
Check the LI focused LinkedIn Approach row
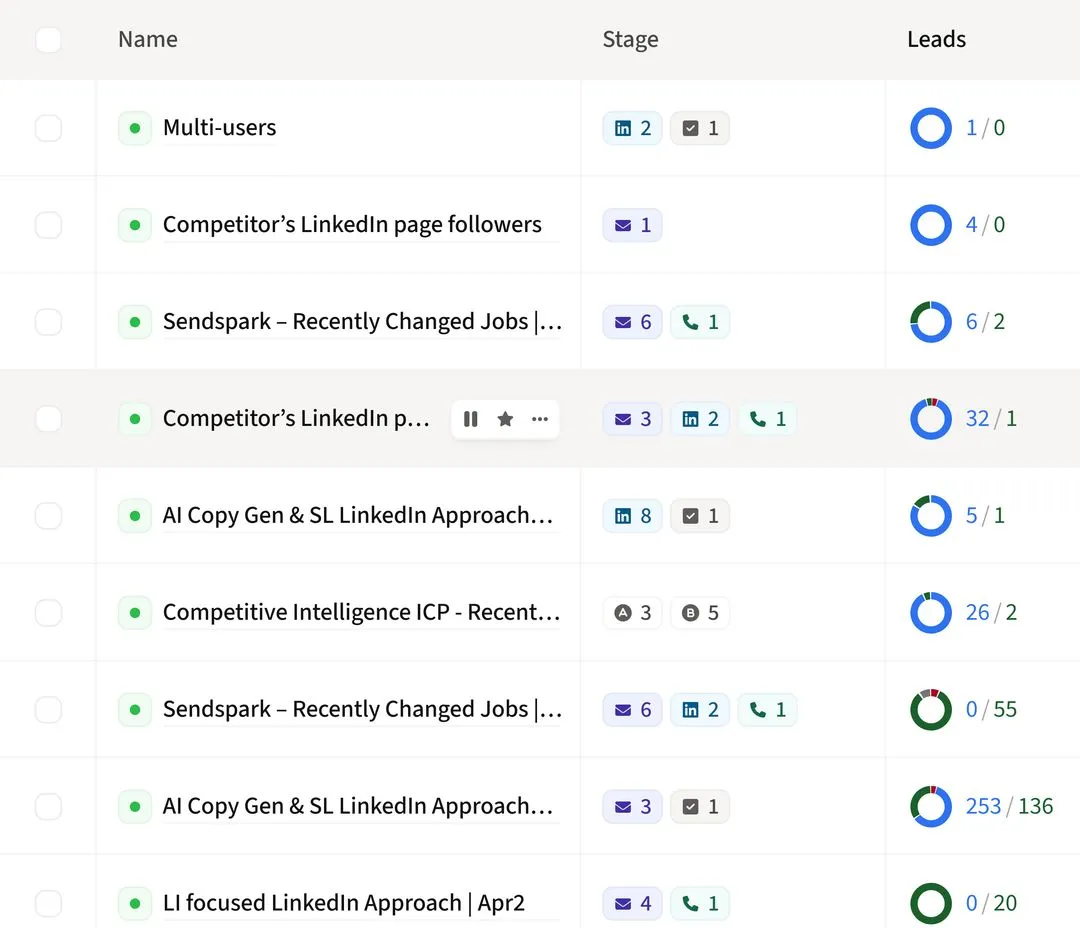tap(48, 903)
